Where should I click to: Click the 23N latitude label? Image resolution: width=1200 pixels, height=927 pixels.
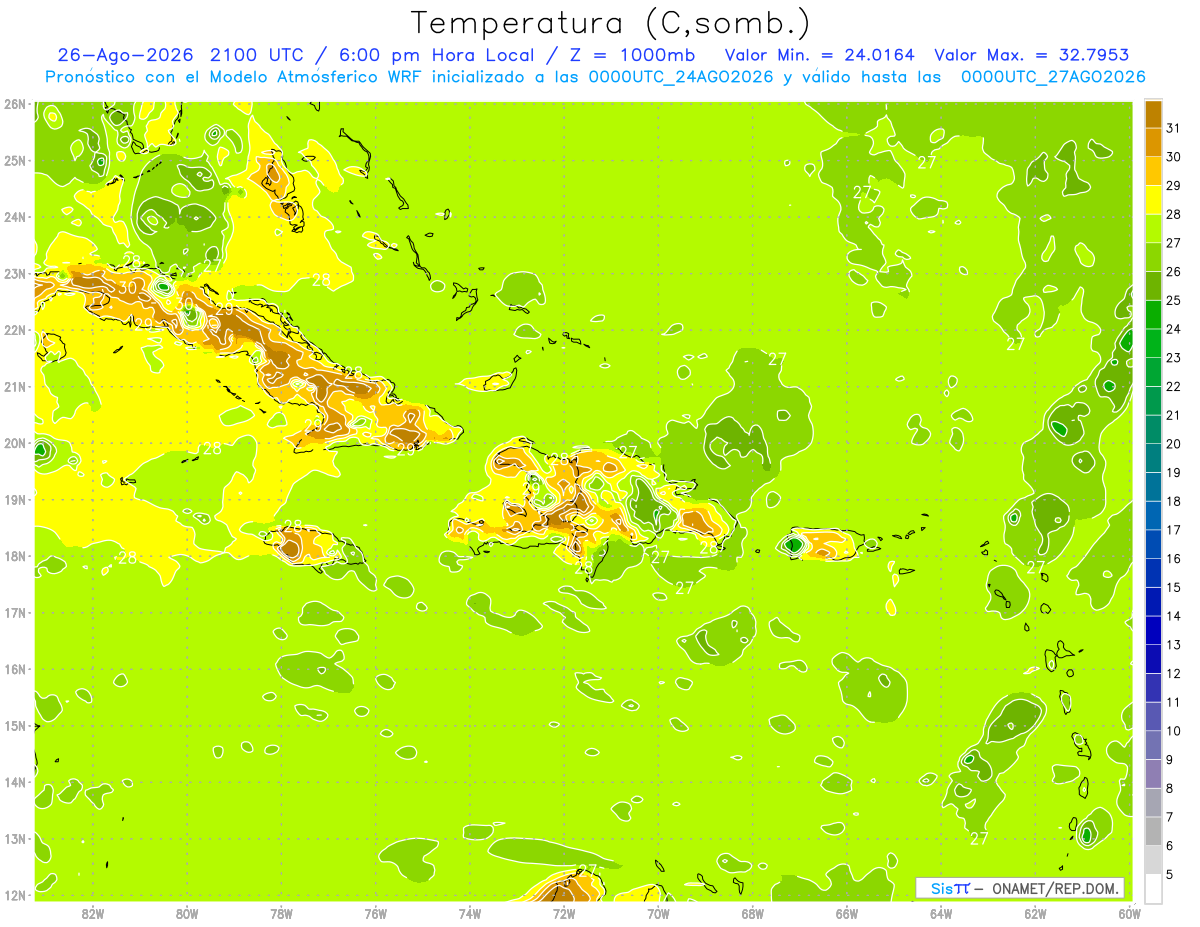pyautogui.click(x=14, y=273)
